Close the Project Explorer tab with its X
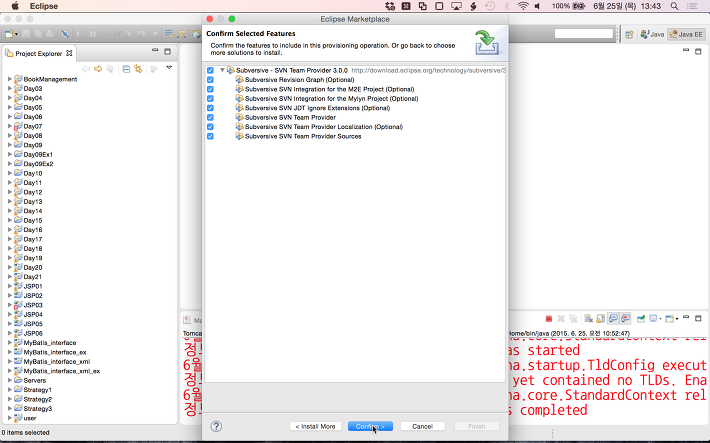 pos(69,53)
